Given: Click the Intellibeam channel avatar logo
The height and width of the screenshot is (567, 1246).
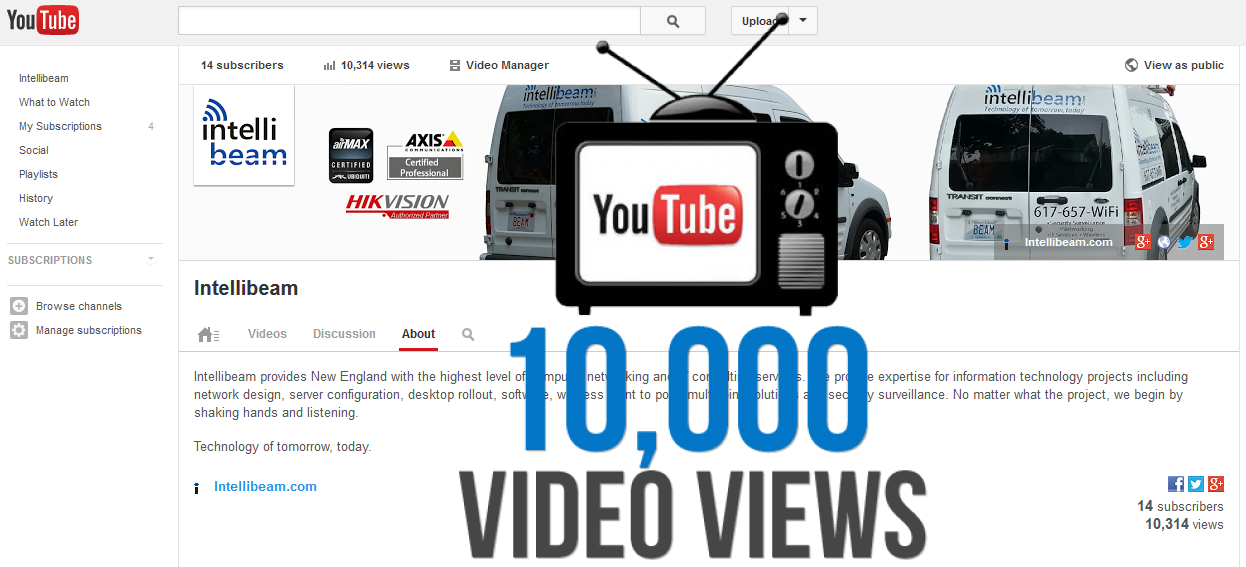Looking at the screenshot, I should click(x=244, y=135).
